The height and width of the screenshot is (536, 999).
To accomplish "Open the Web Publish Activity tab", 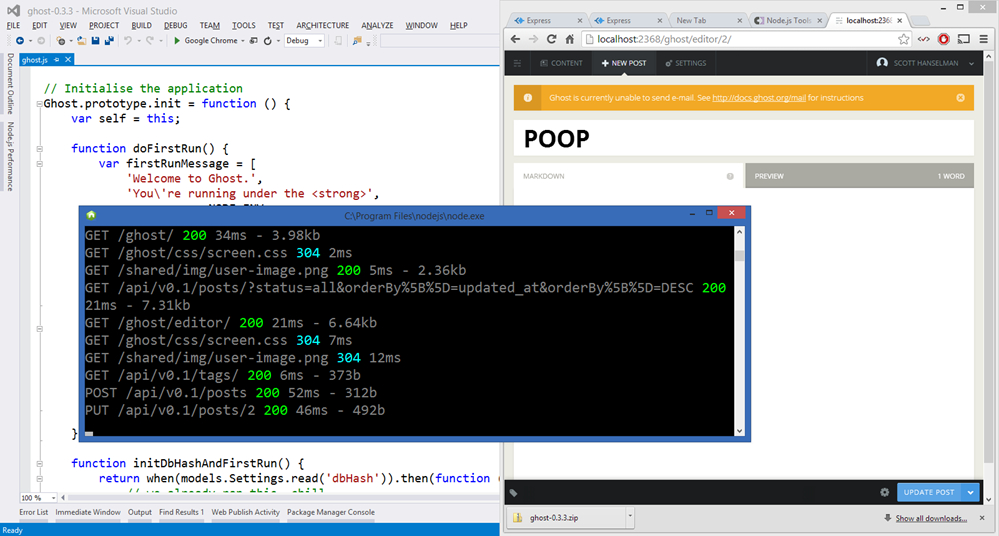I will pyautogui.click(x=245, y=512).
